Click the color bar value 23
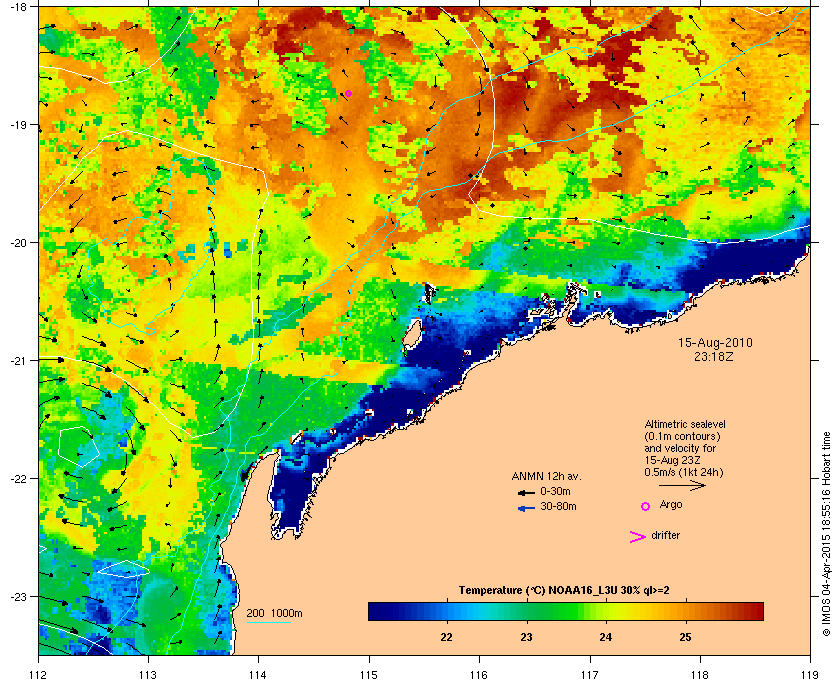Image resolution: width=840 pixels, height=680 pixels. pyautogui.click(x=527, y=637)
